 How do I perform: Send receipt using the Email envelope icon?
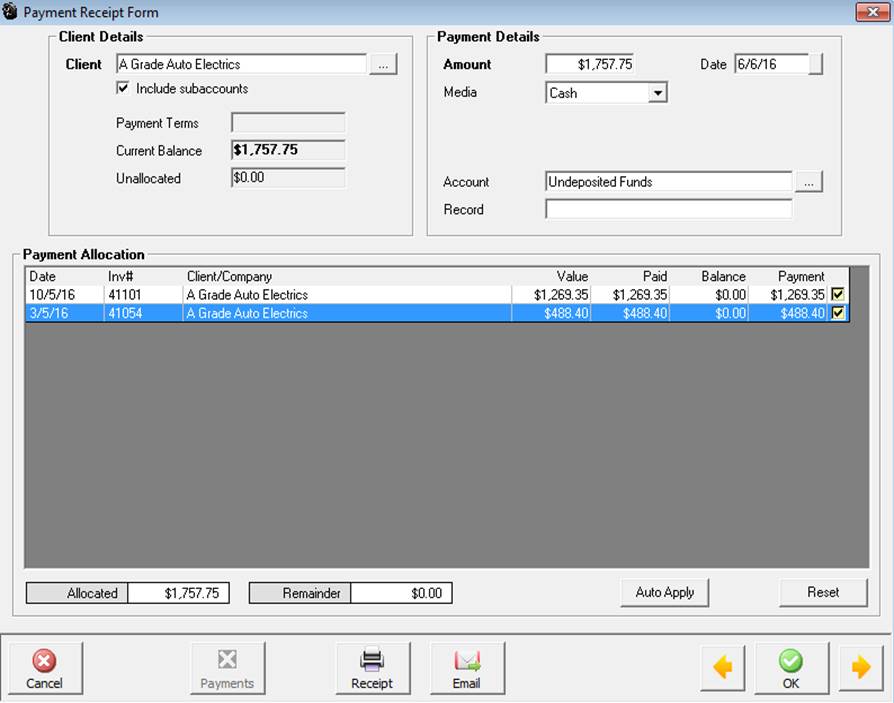click(467, 668)
